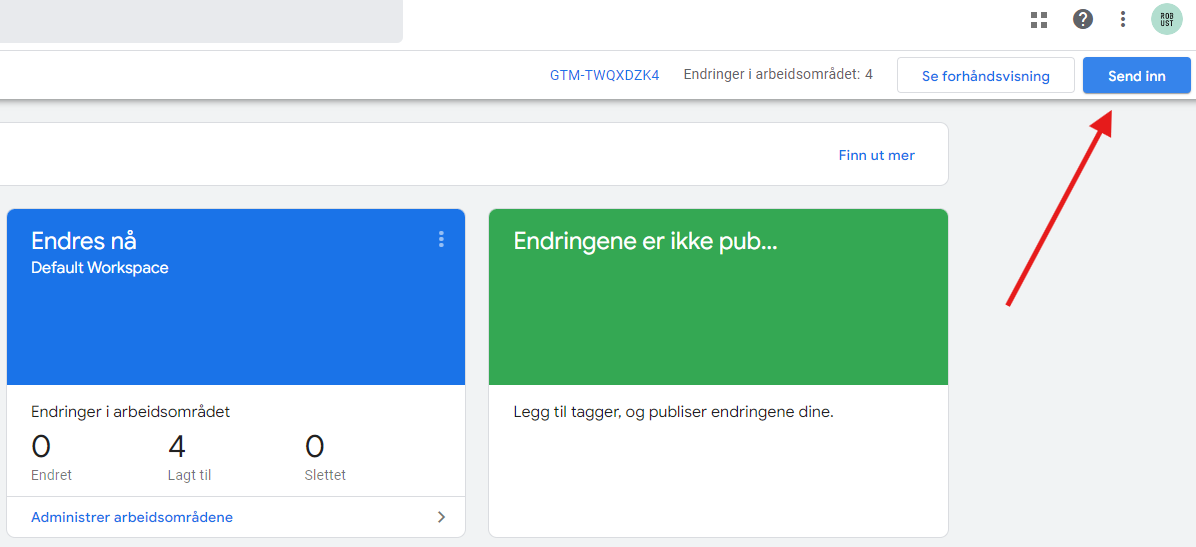
Task: Click the help question mark icon
Action: 1083,19
